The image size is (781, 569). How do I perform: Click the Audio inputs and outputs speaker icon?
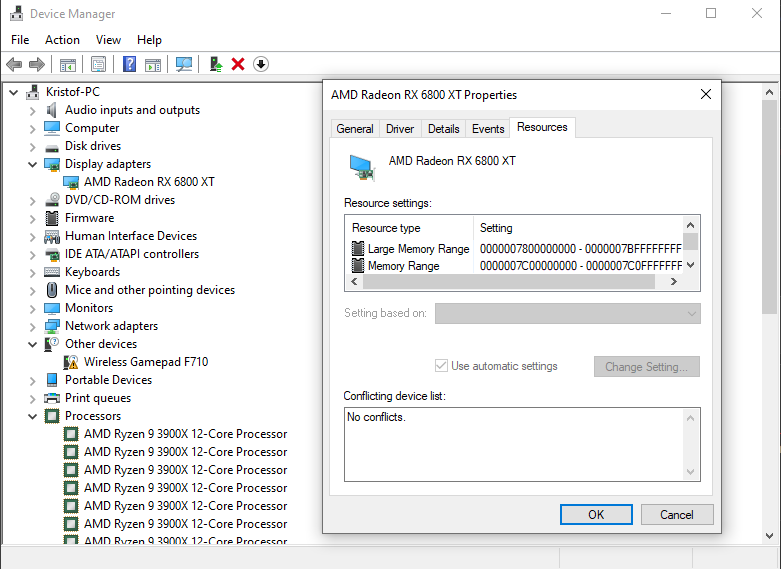(52, 110)
